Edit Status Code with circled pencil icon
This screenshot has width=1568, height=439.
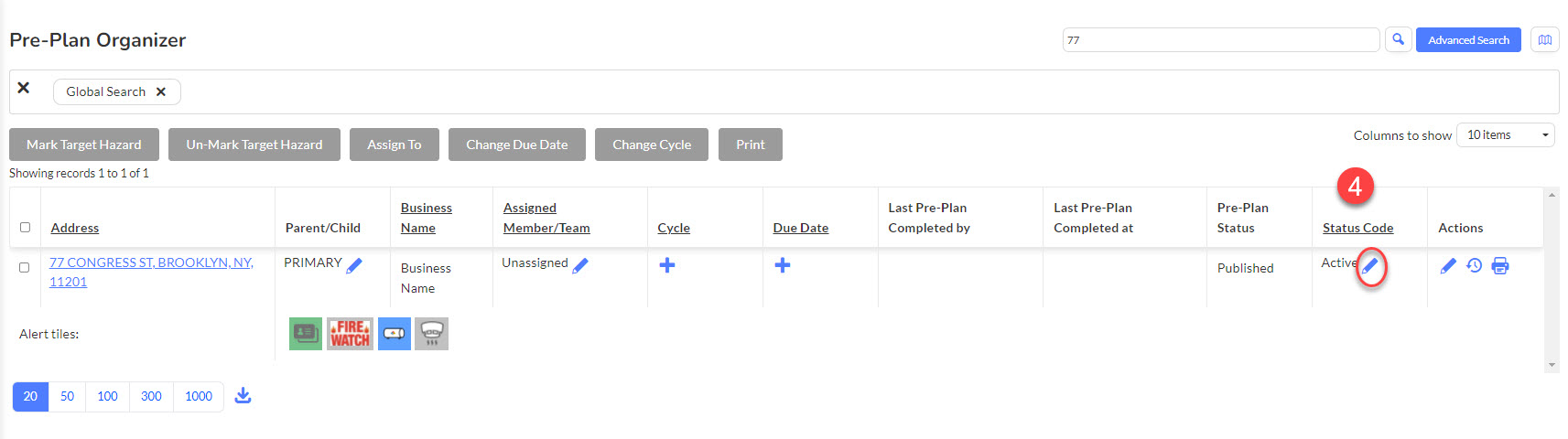[x=1370, y=266]
